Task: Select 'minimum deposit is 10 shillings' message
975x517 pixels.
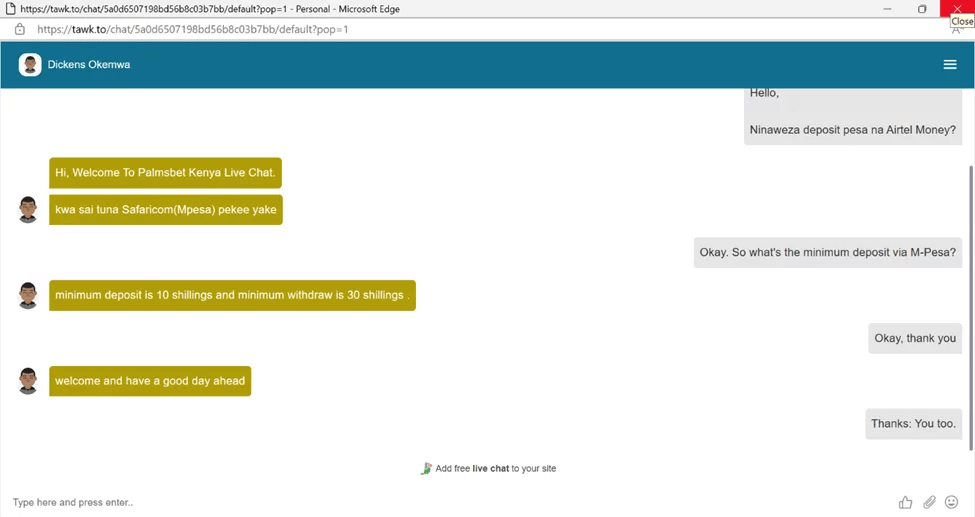Action: pos(233,295)
